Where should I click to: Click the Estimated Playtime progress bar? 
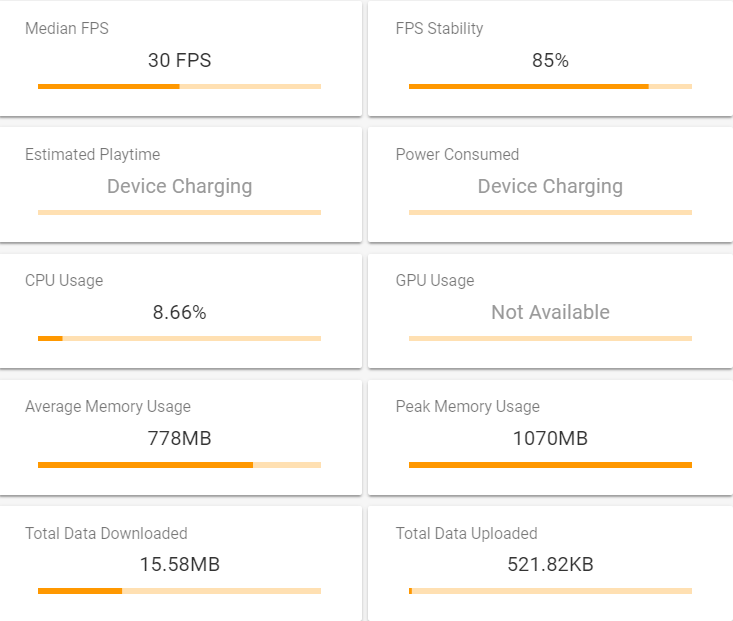[x=180, y=213]
